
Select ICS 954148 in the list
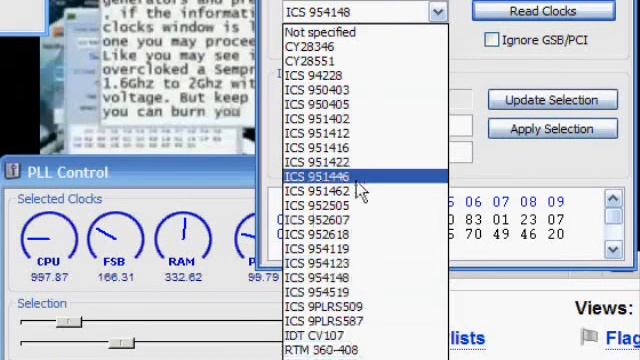point(365,278)
